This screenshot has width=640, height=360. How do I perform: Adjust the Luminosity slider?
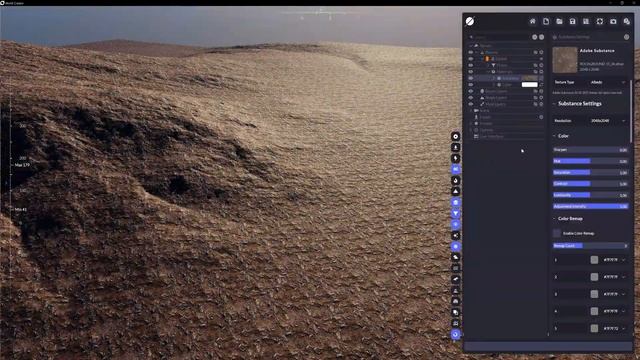(590, 195)
